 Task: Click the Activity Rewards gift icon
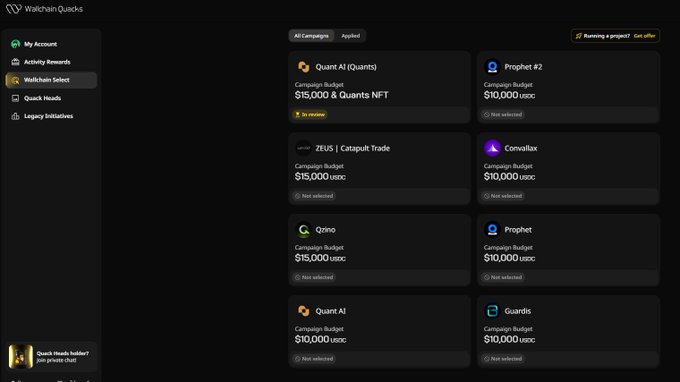click(x=16, y=62)
